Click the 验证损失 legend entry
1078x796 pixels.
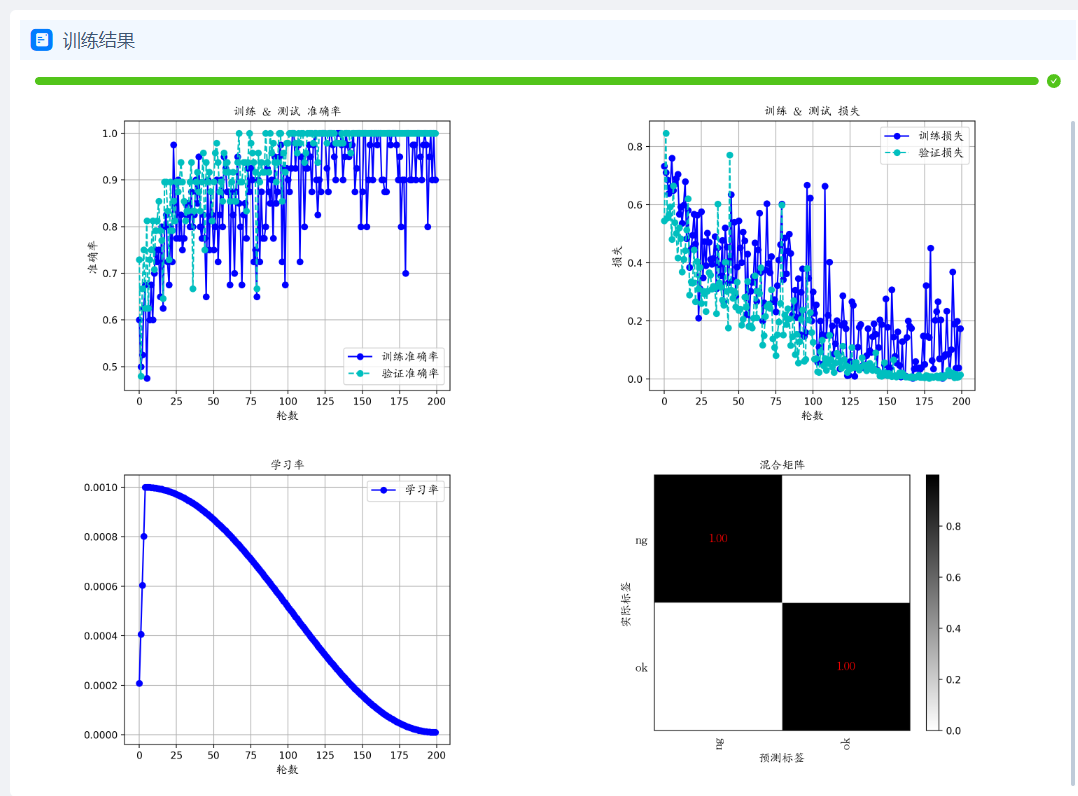pos(925,153)
